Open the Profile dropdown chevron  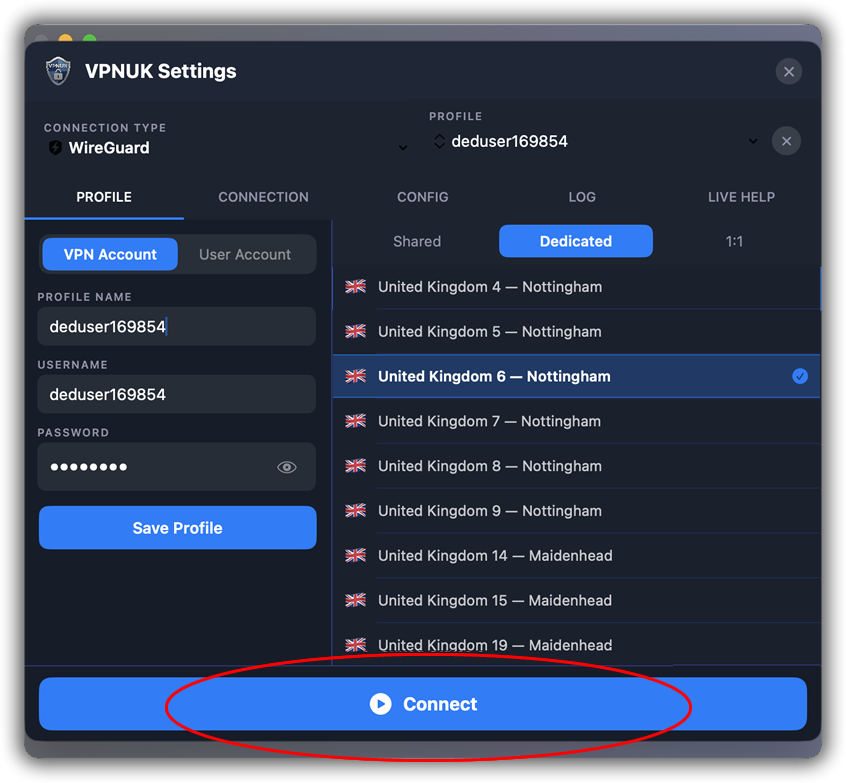tap(753, 141)
